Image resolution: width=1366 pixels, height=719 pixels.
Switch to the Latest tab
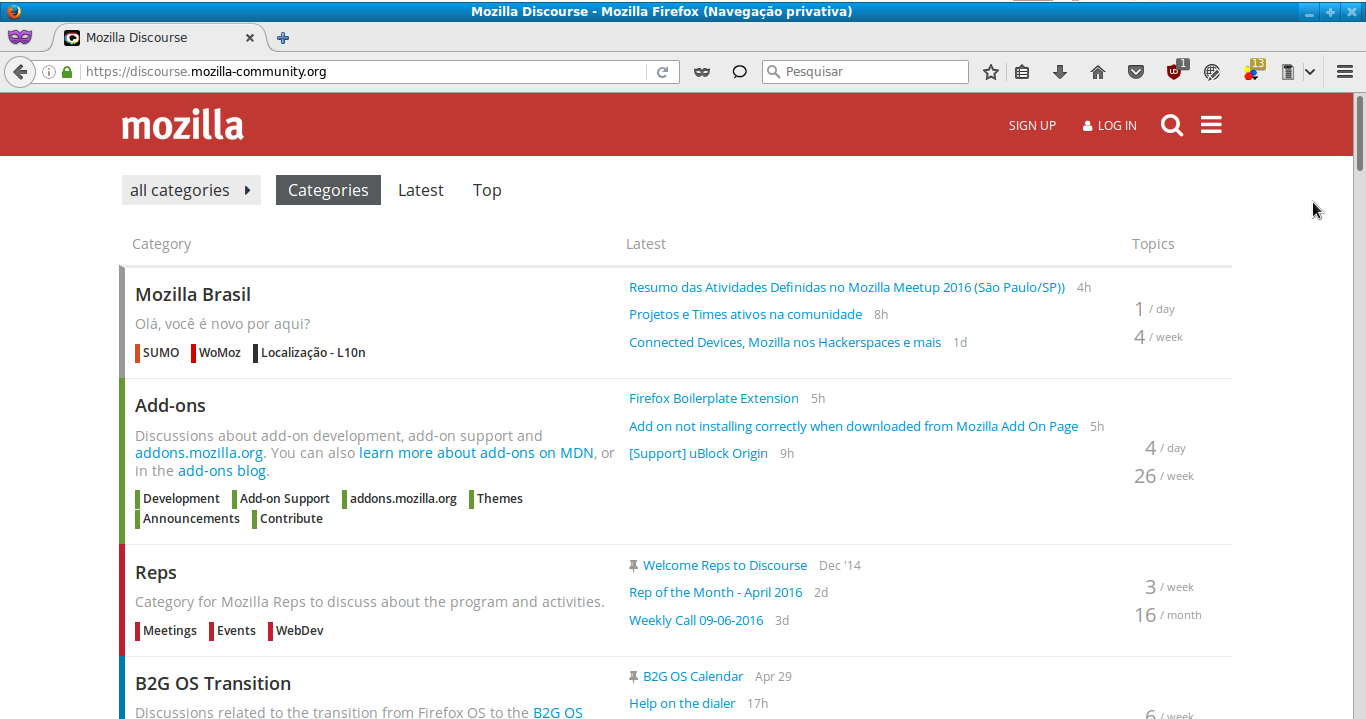pyautogui.click(x=420, y=190)
